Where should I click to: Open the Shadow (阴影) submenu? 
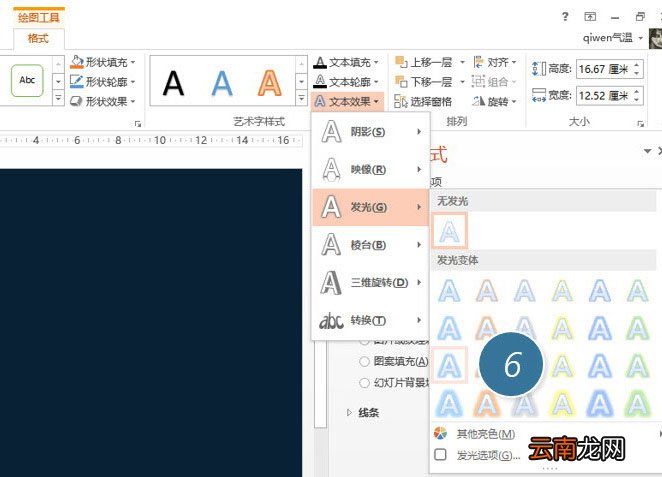click(370, 132)
